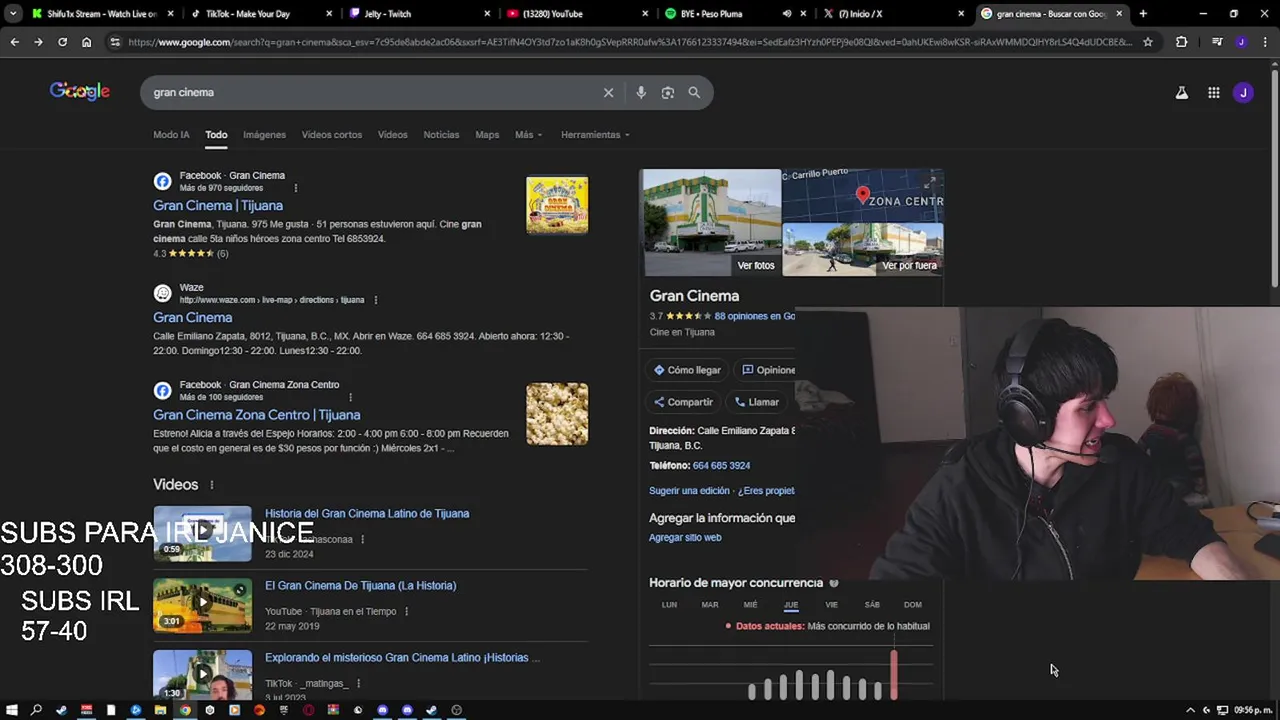Viewport: 1280px width, 720px height.
Task: Expand the map thumbnail in knowledge panel
Action: [x=931, y=181]
